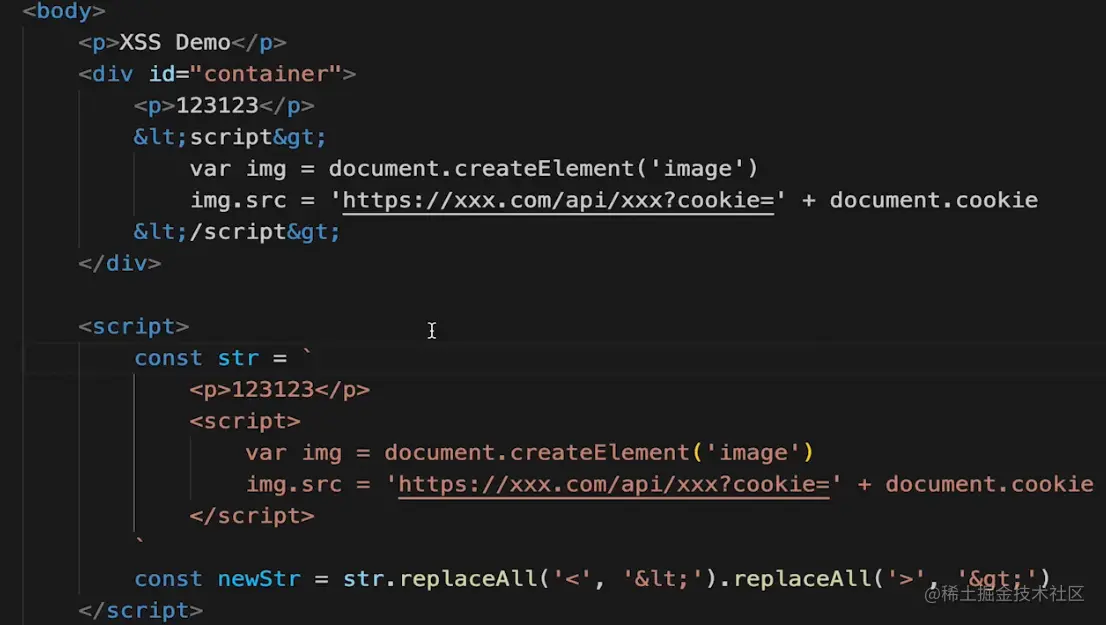1106x625 pixels.
Task: Click the createElement line inside the template string
Action: (x=530, y=453)
